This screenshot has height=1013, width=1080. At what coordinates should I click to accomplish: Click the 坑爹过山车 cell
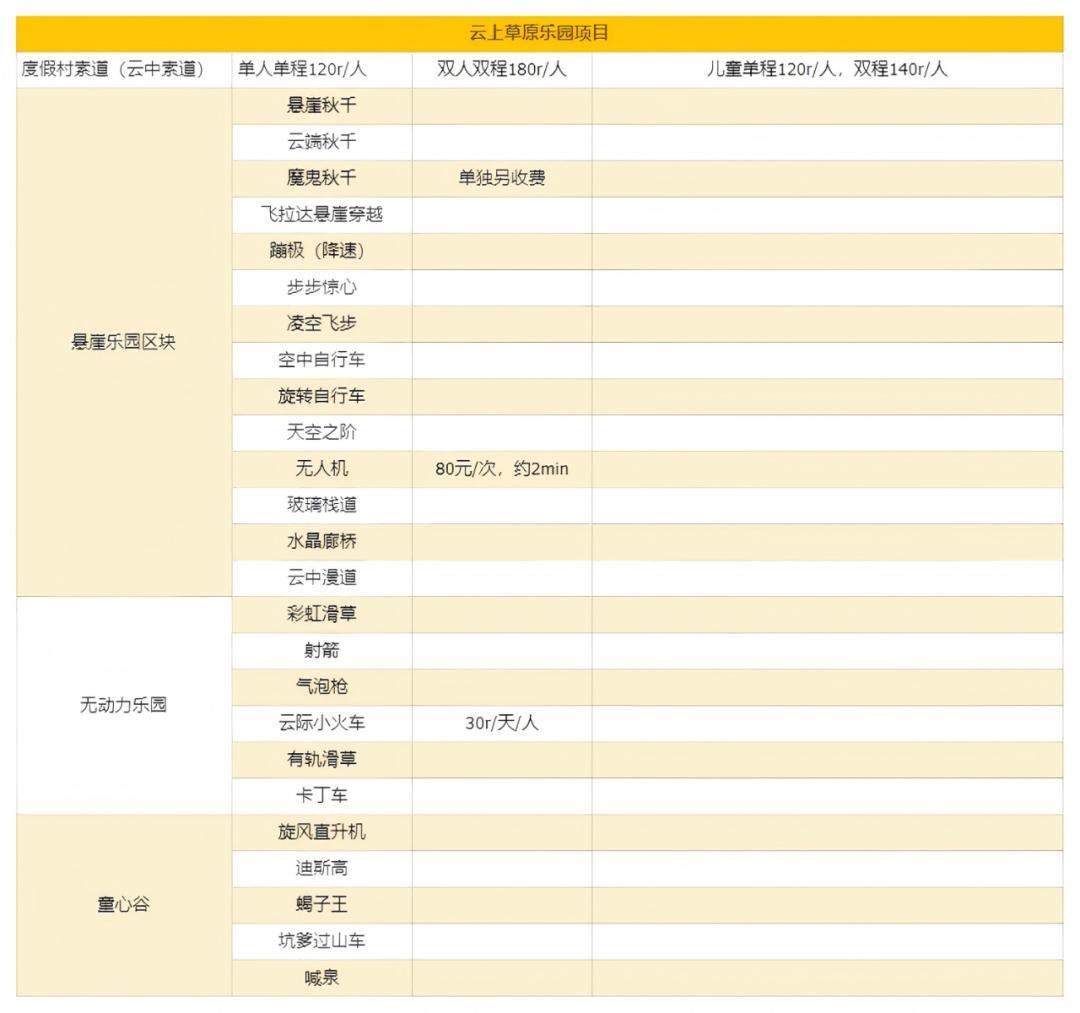[x=321, y=941]
